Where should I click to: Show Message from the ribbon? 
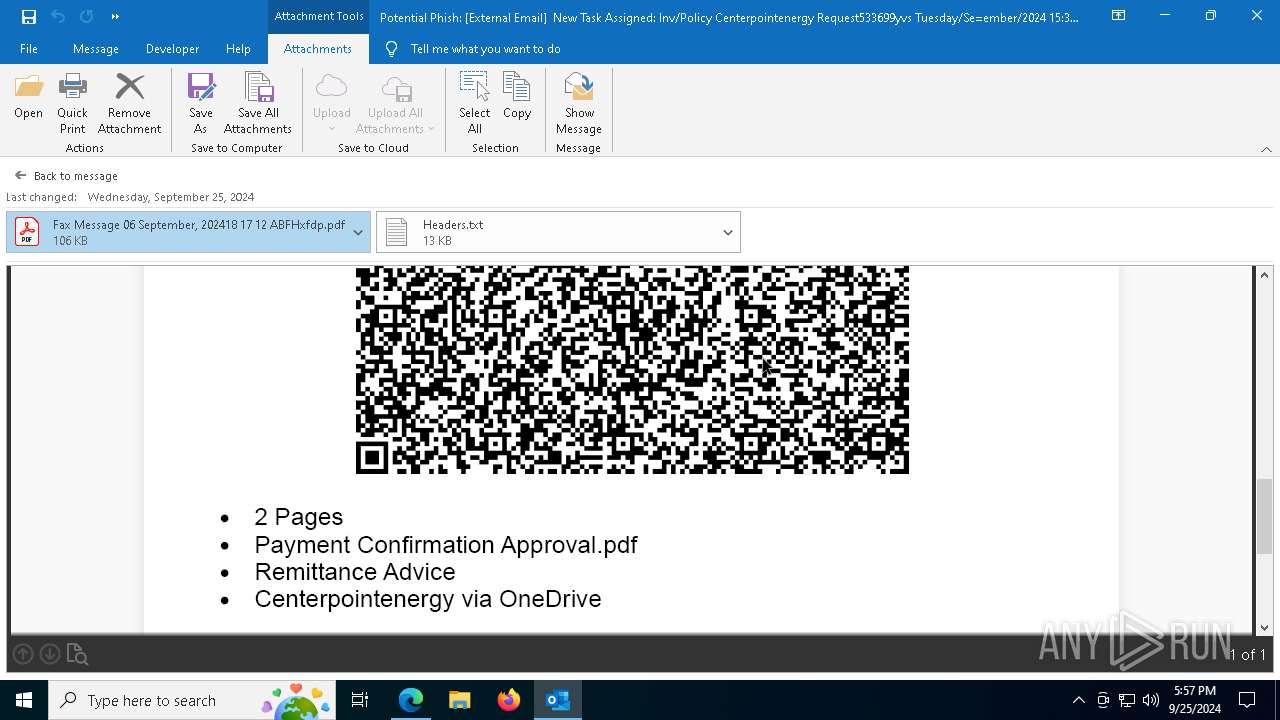[x=579, y=104]
